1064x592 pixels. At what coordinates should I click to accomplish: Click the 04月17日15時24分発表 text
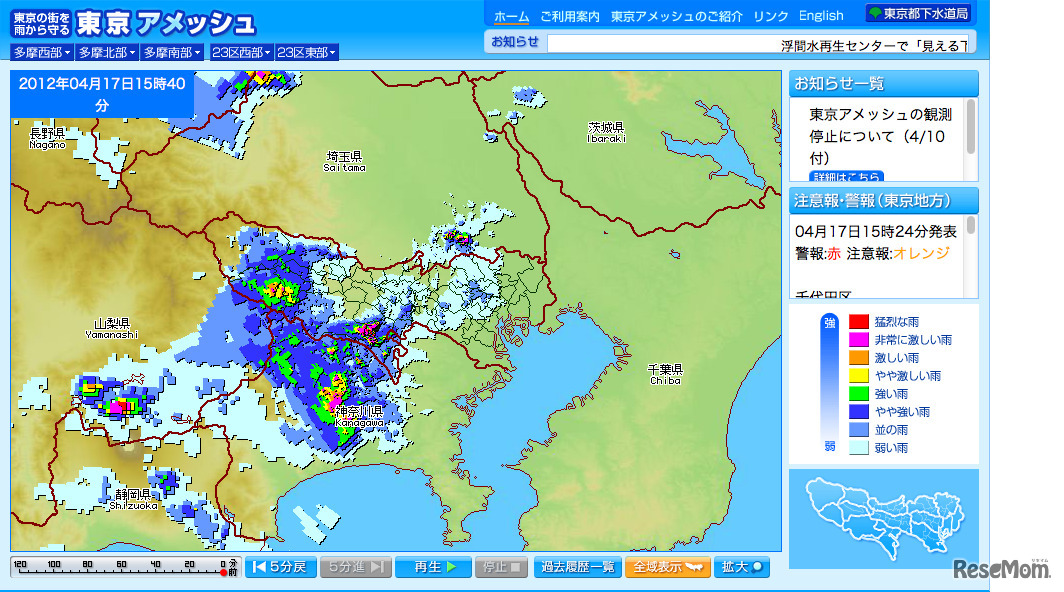point(876,232)
